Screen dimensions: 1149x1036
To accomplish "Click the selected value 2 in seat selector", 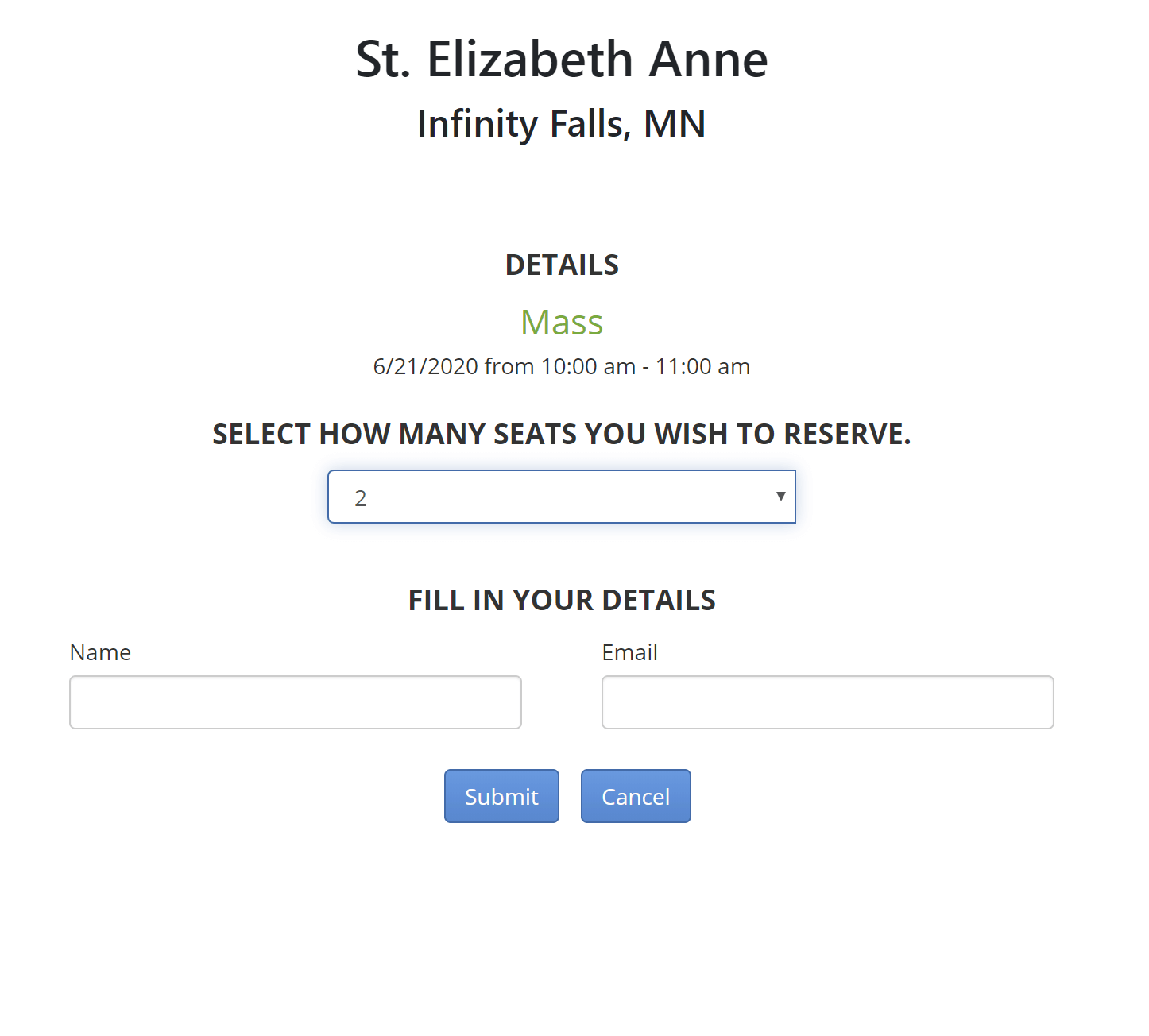I will coord(361,498).
